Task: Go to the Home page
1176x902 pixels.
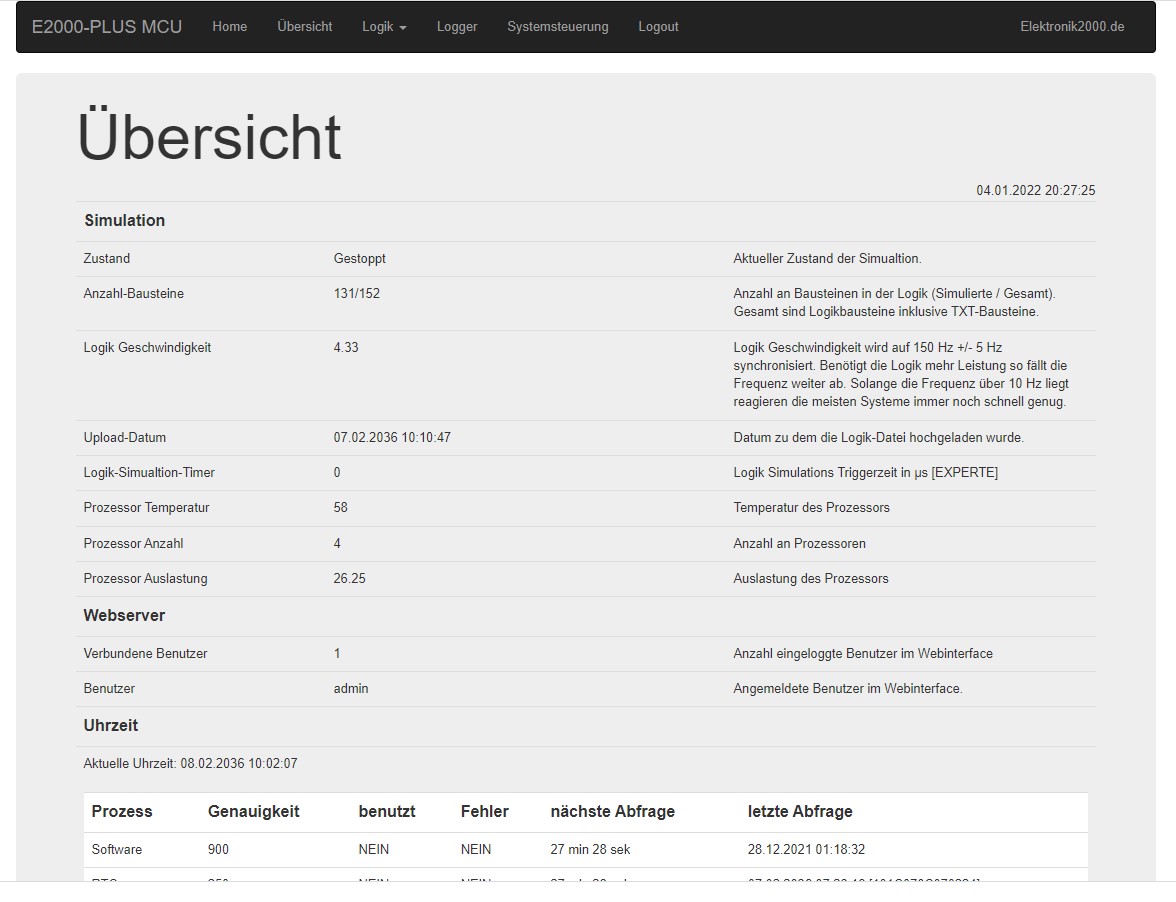Action: tap(229, 27)
